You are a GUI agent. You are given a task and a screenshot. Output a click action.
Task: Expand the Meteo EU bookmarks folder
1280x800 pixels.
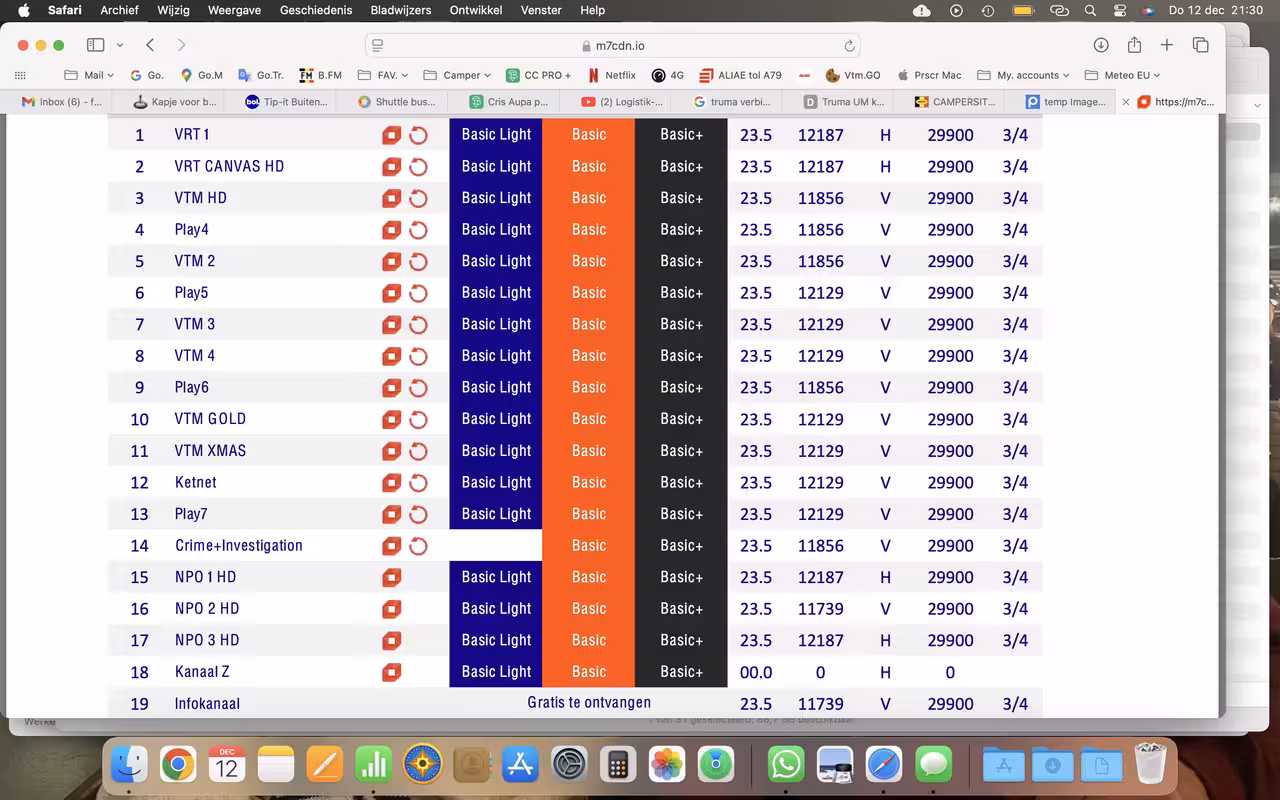click(x=1123, y=75)
